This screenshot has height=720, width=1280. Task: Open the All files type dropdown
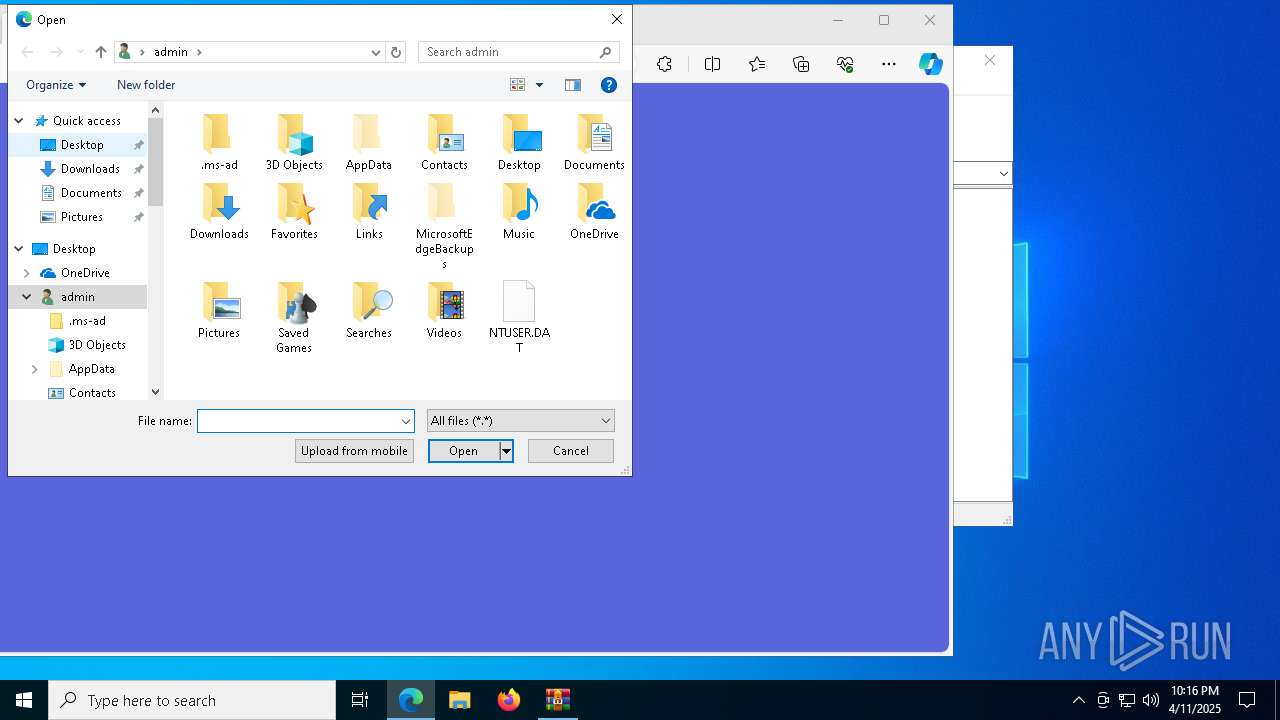tap(520, 421)
